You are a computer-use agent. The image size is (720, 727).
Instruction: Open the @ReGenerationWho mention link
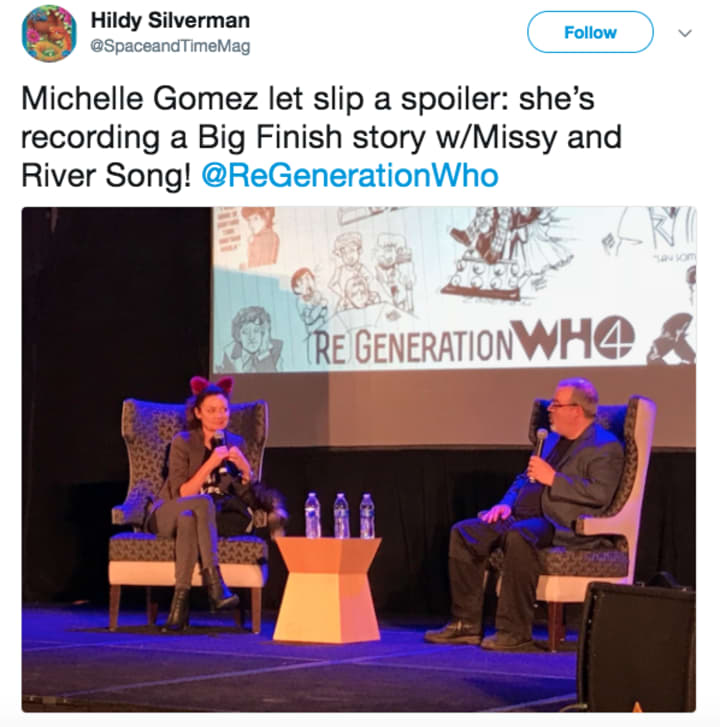pyautogui.click(x=350, y=176)
